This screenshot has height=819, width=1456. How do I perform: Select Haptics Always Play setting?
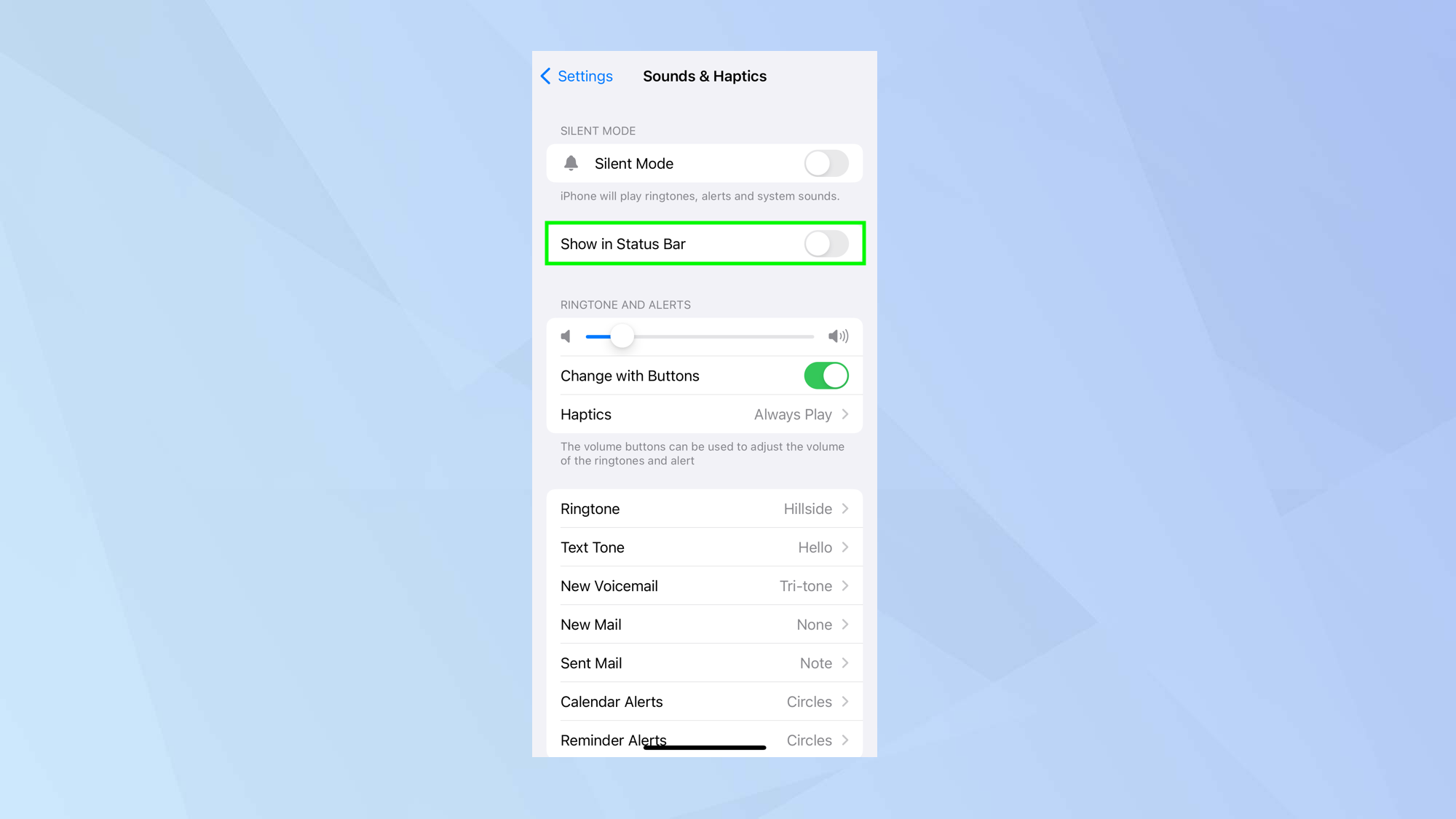[704, 414]
